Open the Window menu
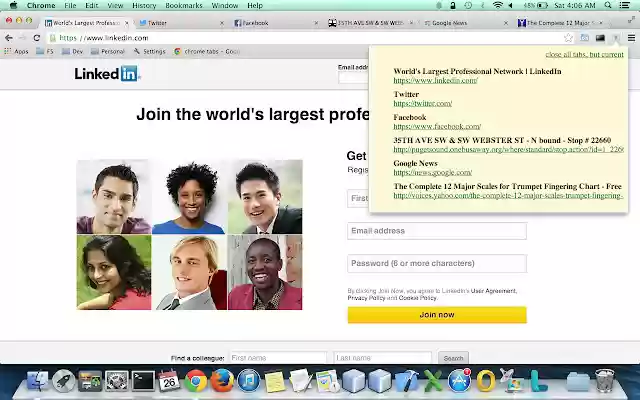The image size is (640, 400). coord(224,5)
